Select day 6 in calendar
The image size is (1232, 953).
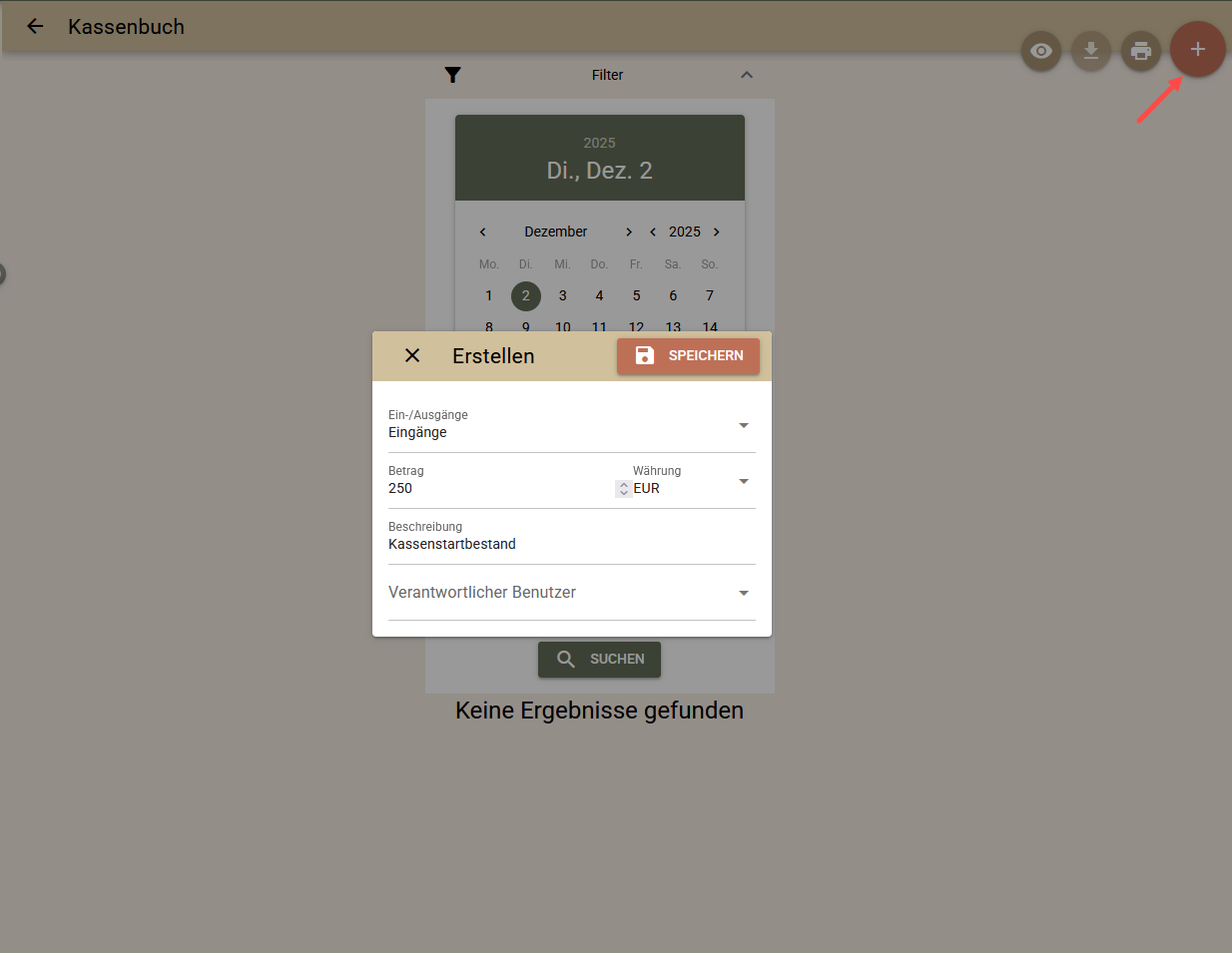click(673, 296)
